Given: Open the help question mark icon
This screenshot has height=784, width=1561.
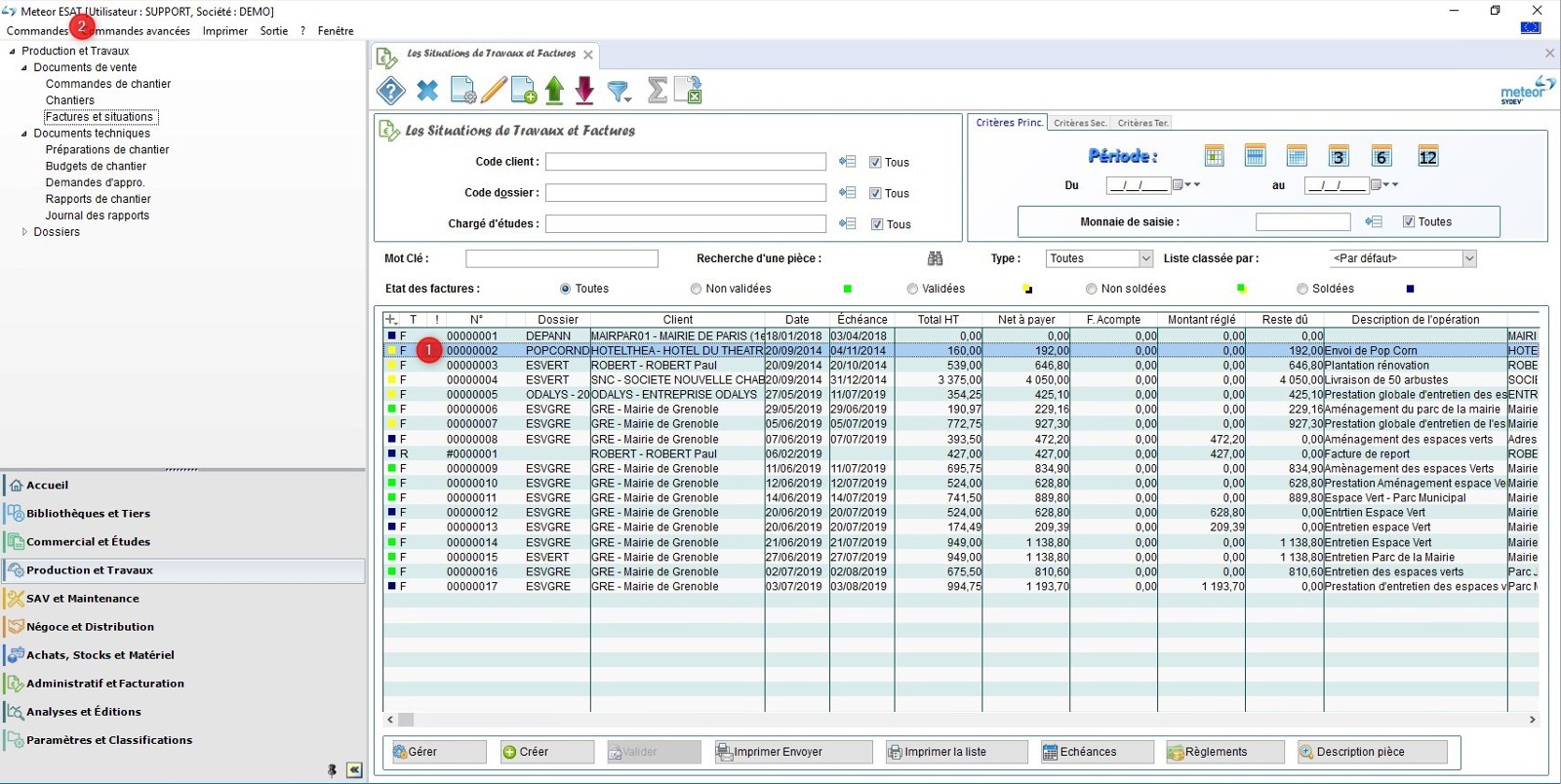Looking at the screenshot, I should click(x=390, y=91).
